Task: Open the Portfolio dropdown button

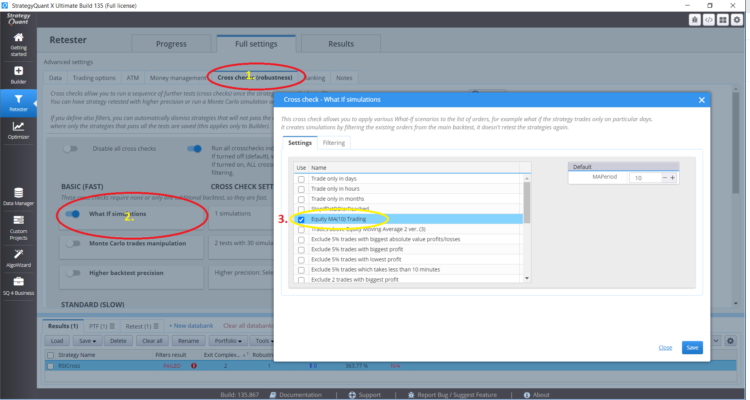Action: [227, 341]
